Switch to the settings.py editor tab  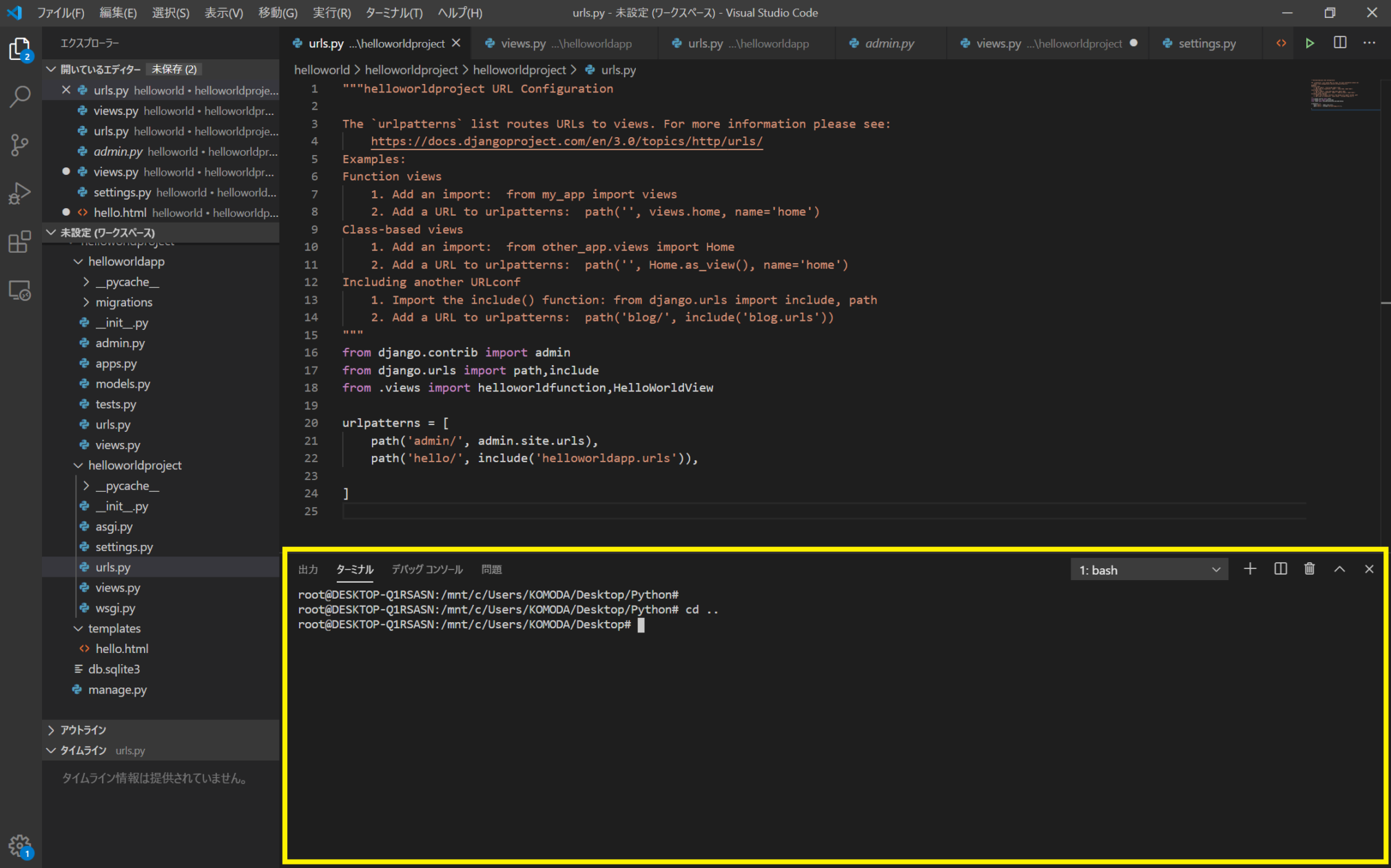pyautogui.click(x=1206, y=43)
